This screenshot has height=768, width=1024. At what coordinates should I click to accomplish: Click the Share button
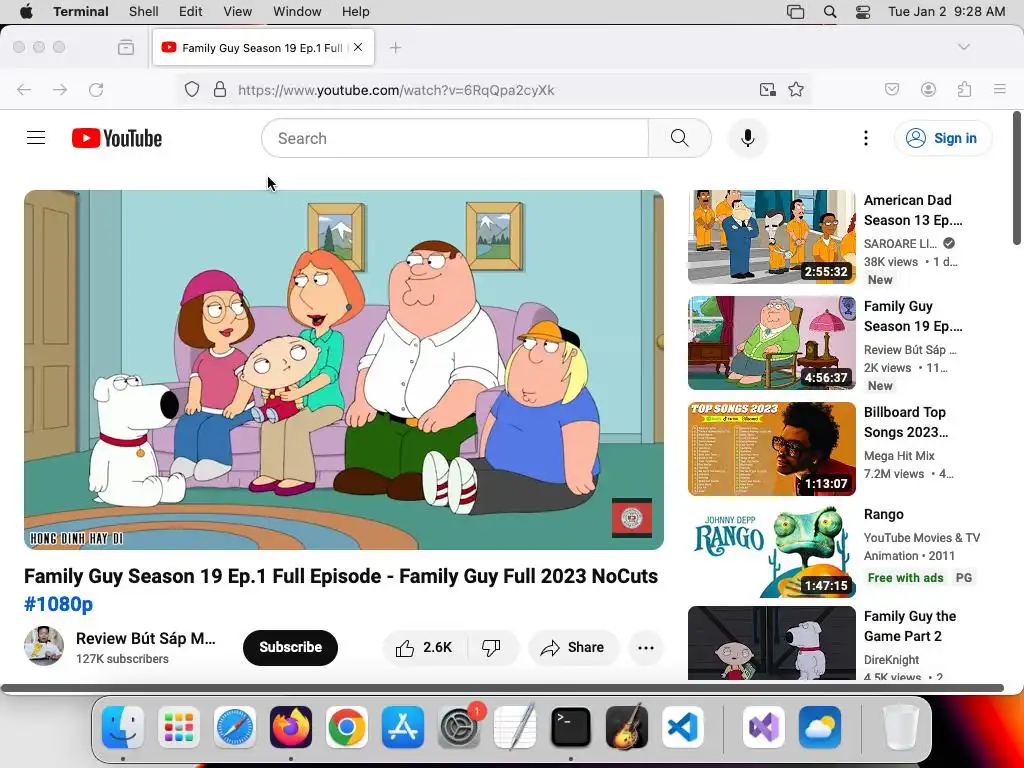click(573, 647)
